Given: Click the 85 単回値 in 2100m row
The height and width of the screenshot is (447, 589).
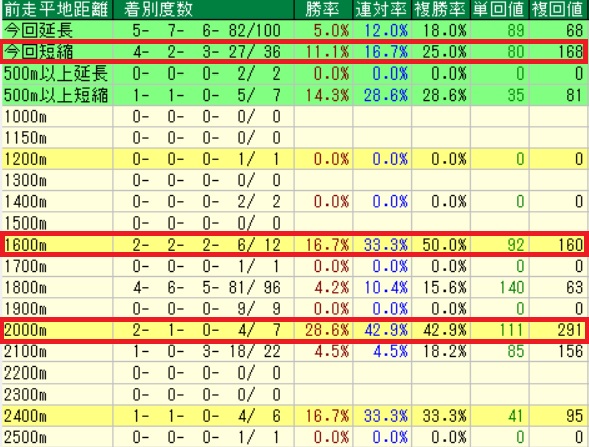Looking at the screenshot, I should 515,352.
